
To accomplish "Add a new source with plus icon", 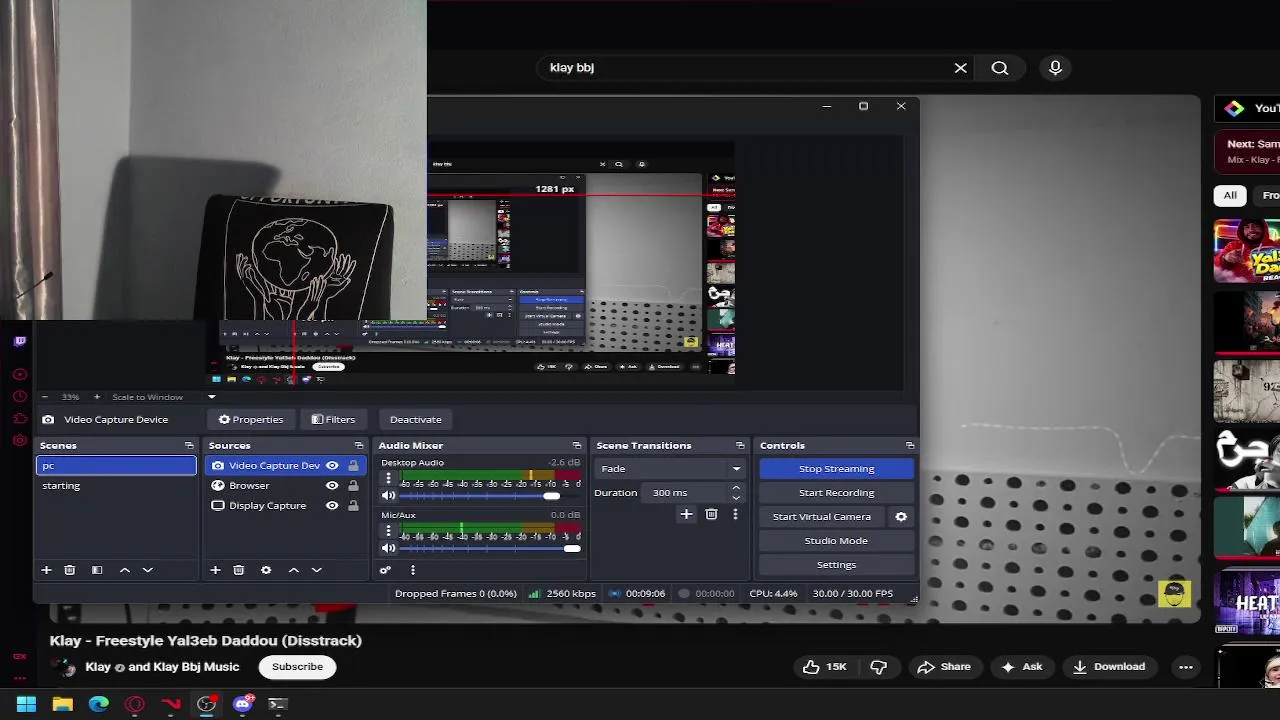I will click(x=215, y=570).
